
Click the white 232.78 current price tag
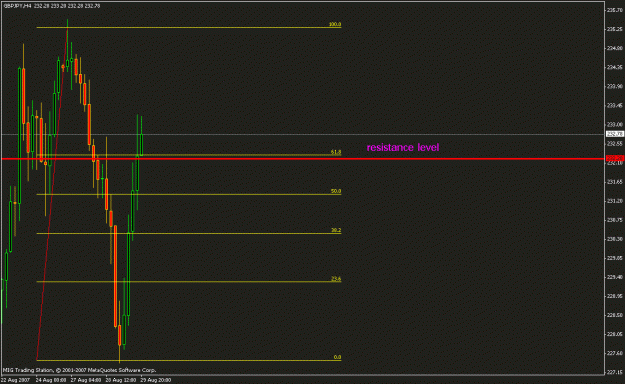615,134
